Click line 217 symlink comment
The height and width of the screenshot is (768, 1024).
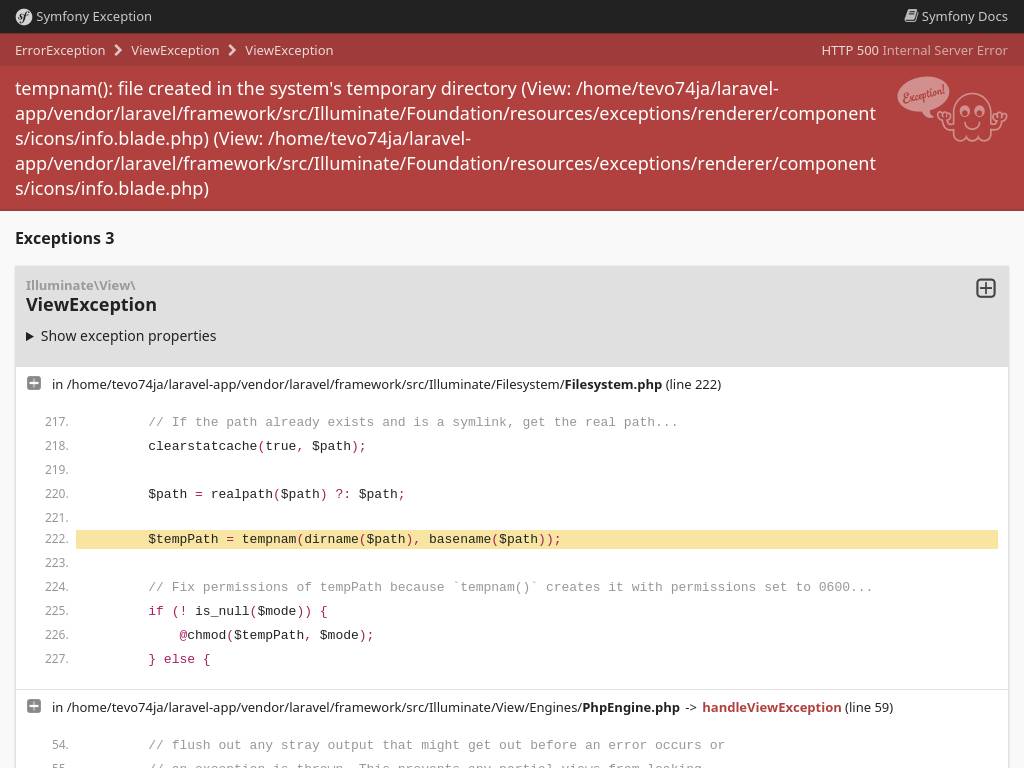tap(413, 422)
